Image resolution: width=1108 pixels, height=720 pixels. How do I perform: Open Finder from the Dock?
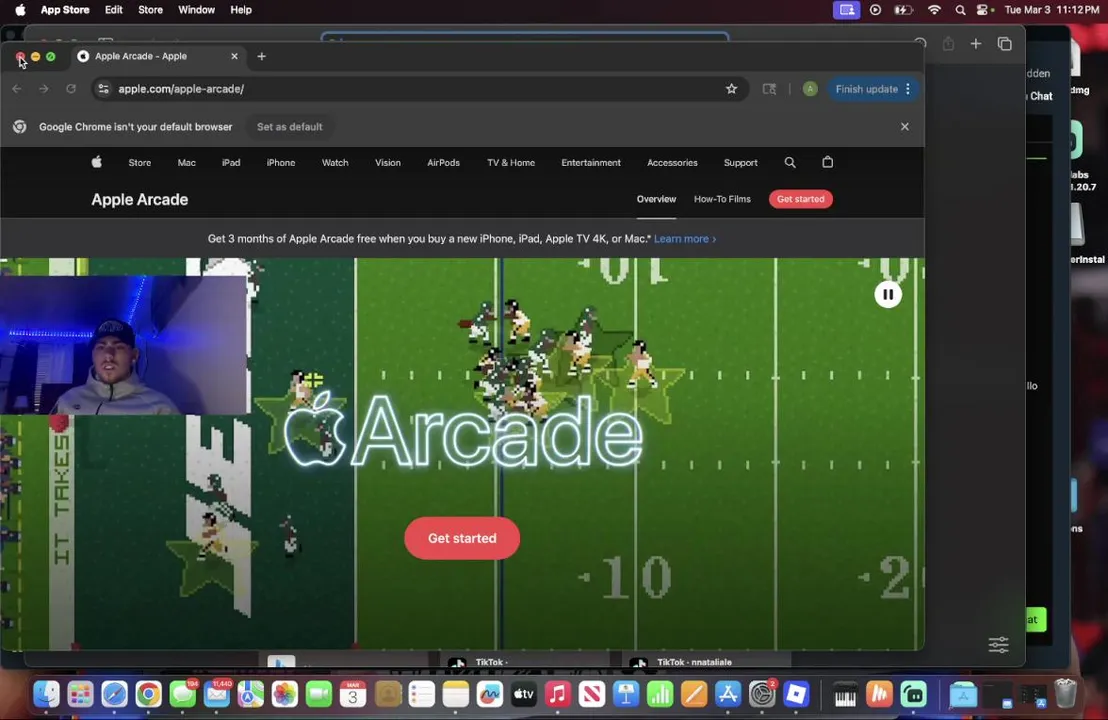coord(47,695)
